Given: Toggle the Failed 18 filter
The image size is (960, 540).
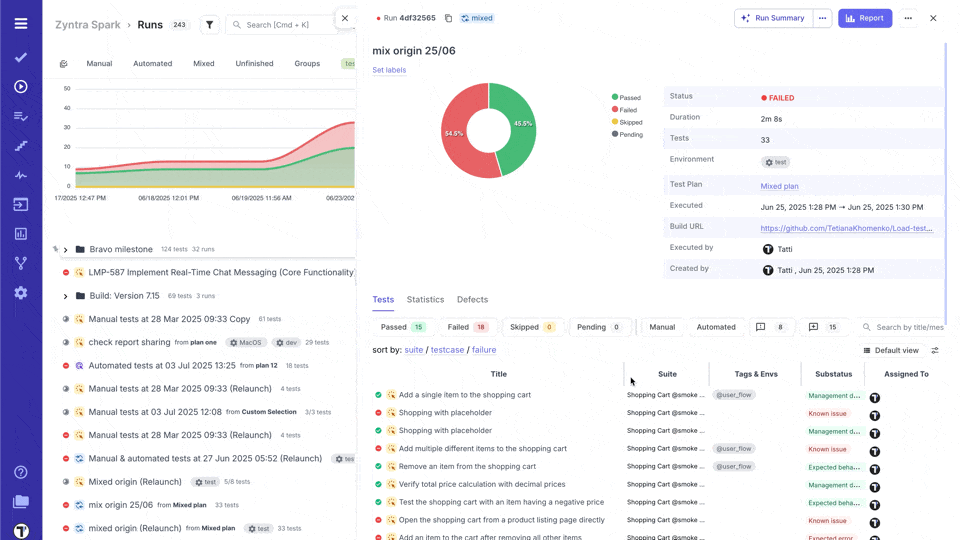Looking at the screenshot, I should point(467,327).
